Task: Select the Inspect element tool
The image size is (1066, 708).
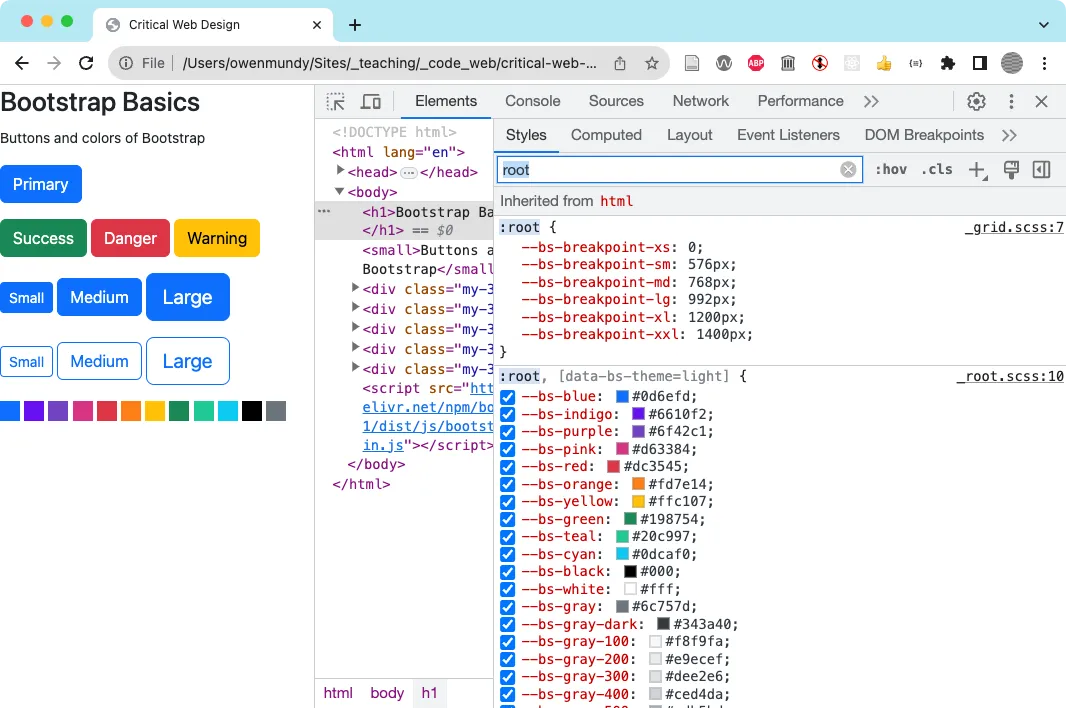Action: tap(336, 101)
